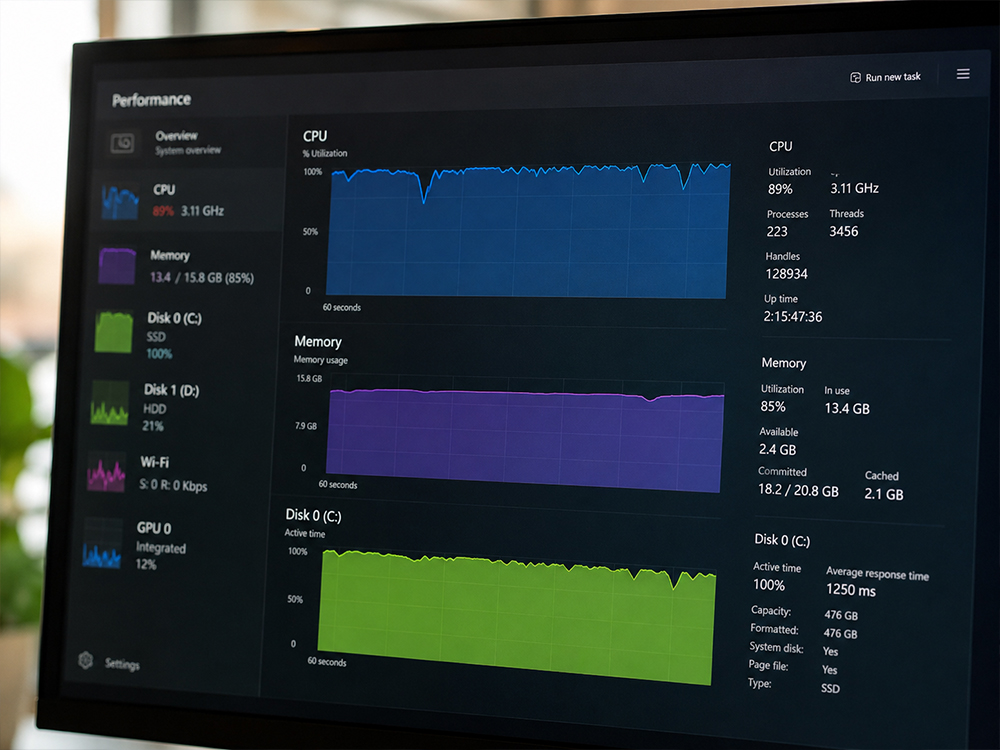Click the '% Utilization' label

pos(325,153)
